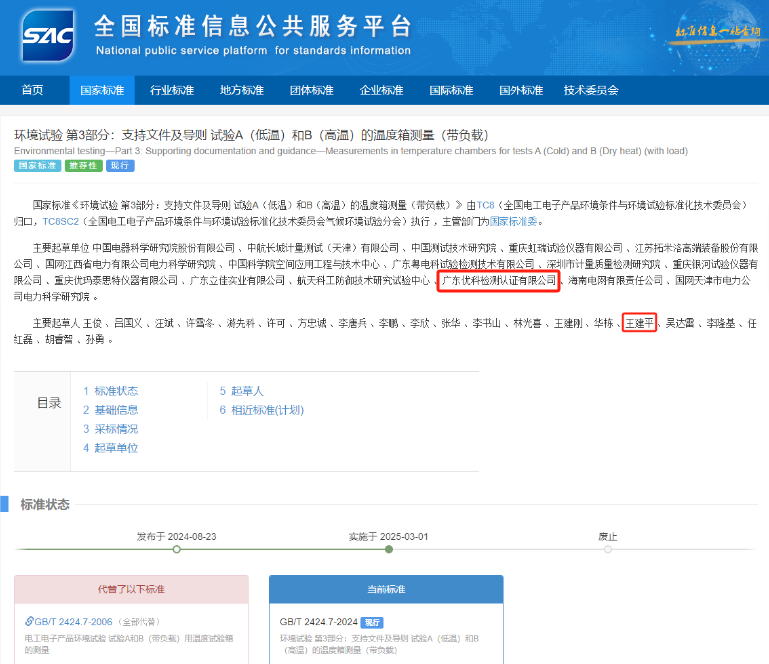The height and width of the screenshot is (664, 769).
Task: Open the TC8 committee link
Action: (485, 204)
